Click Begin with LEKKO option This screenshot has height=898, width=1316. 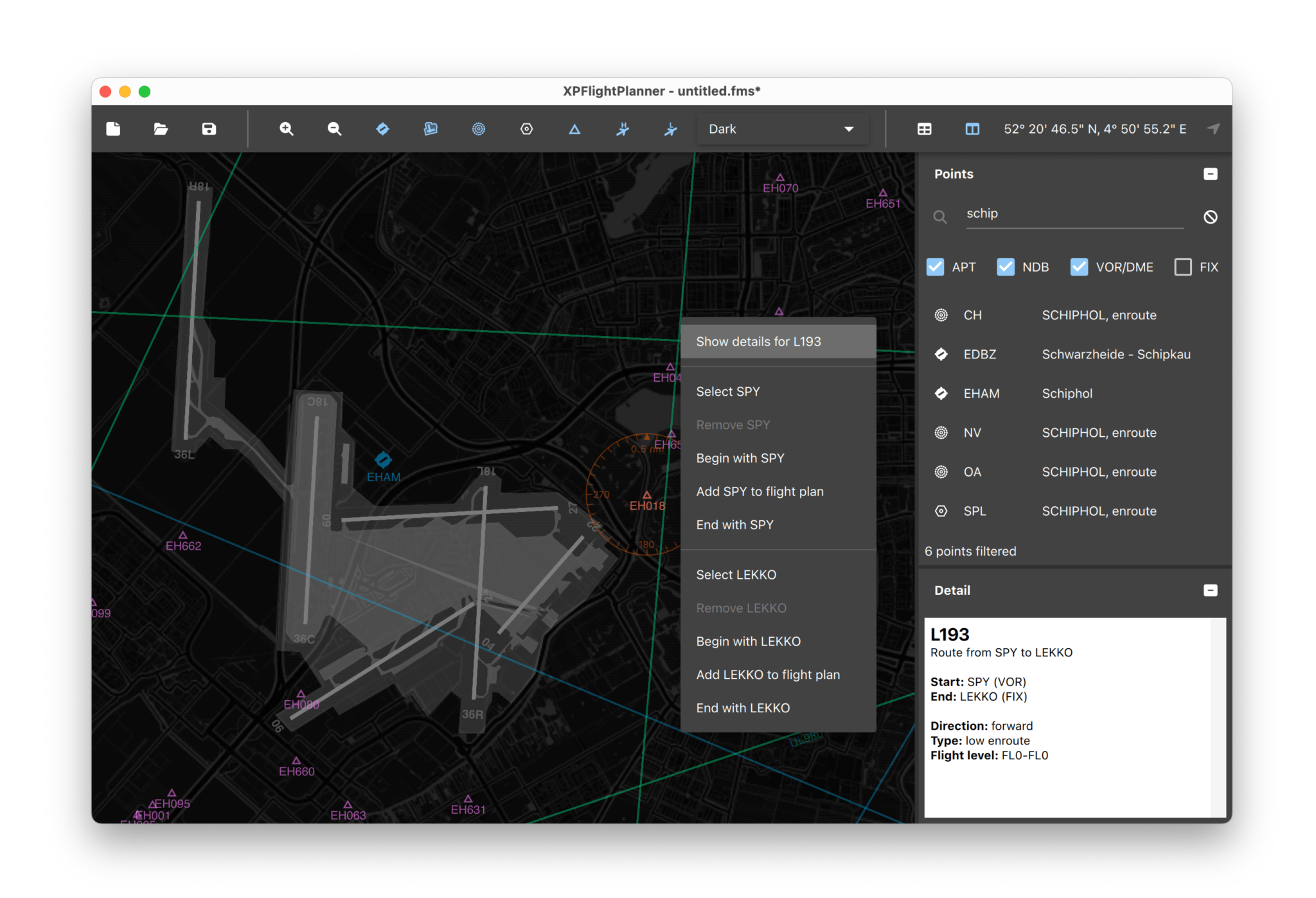(x=748, y=640)
